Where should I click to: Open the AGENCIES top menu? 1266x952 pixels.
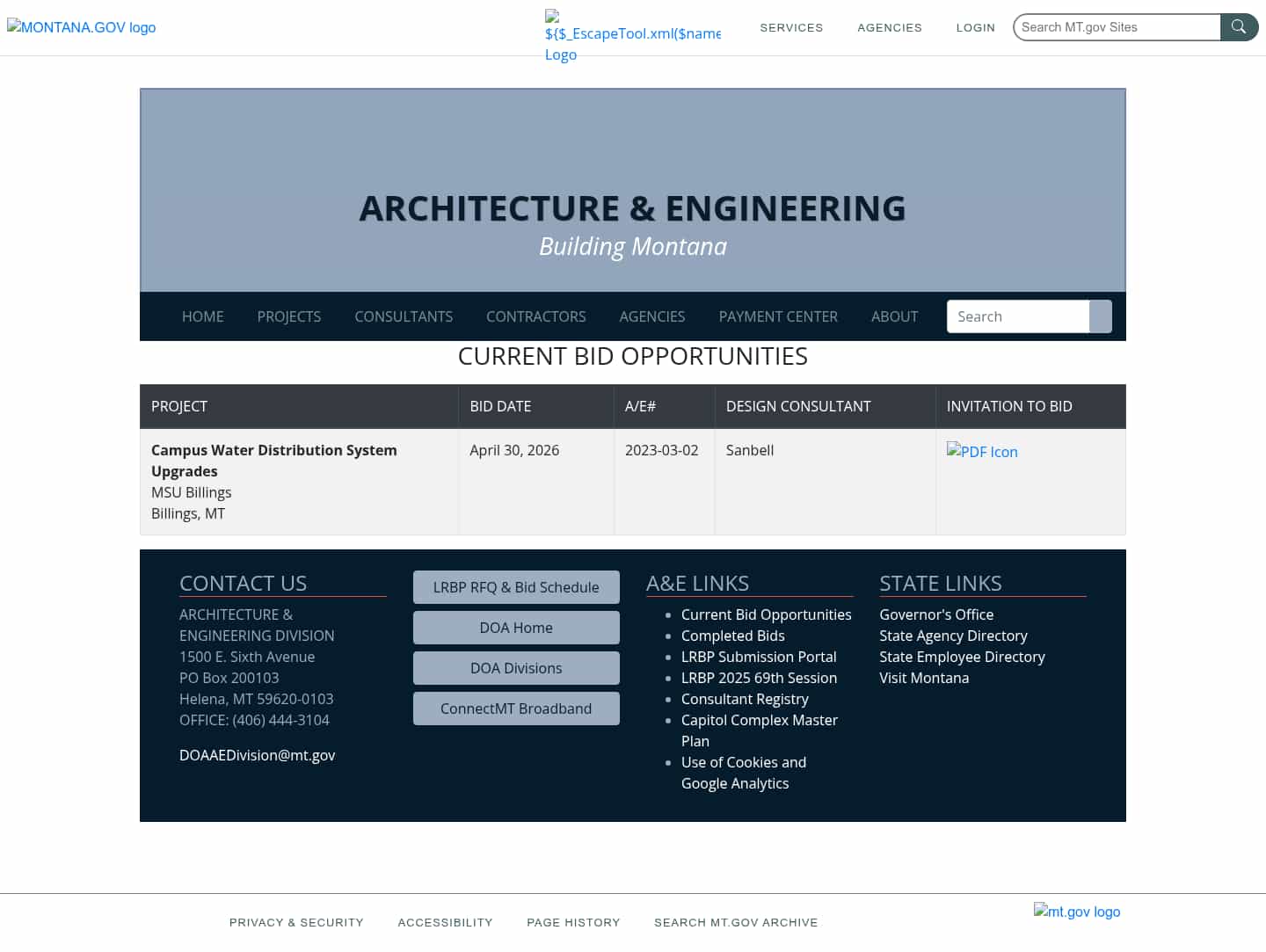tap(890, 27)
